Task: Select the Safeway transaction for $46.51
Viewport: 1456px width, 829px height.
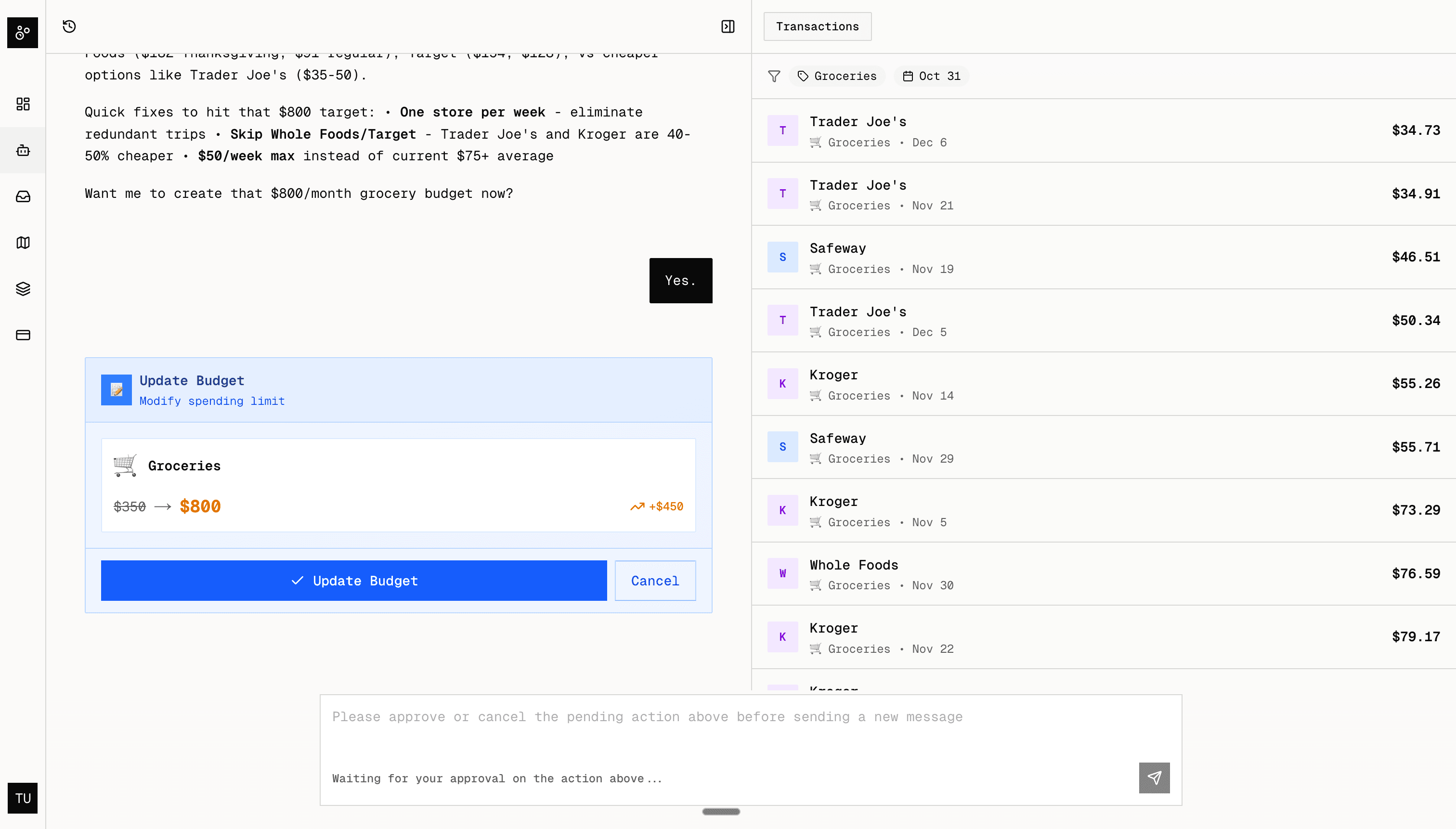Action: (1082, 257)
